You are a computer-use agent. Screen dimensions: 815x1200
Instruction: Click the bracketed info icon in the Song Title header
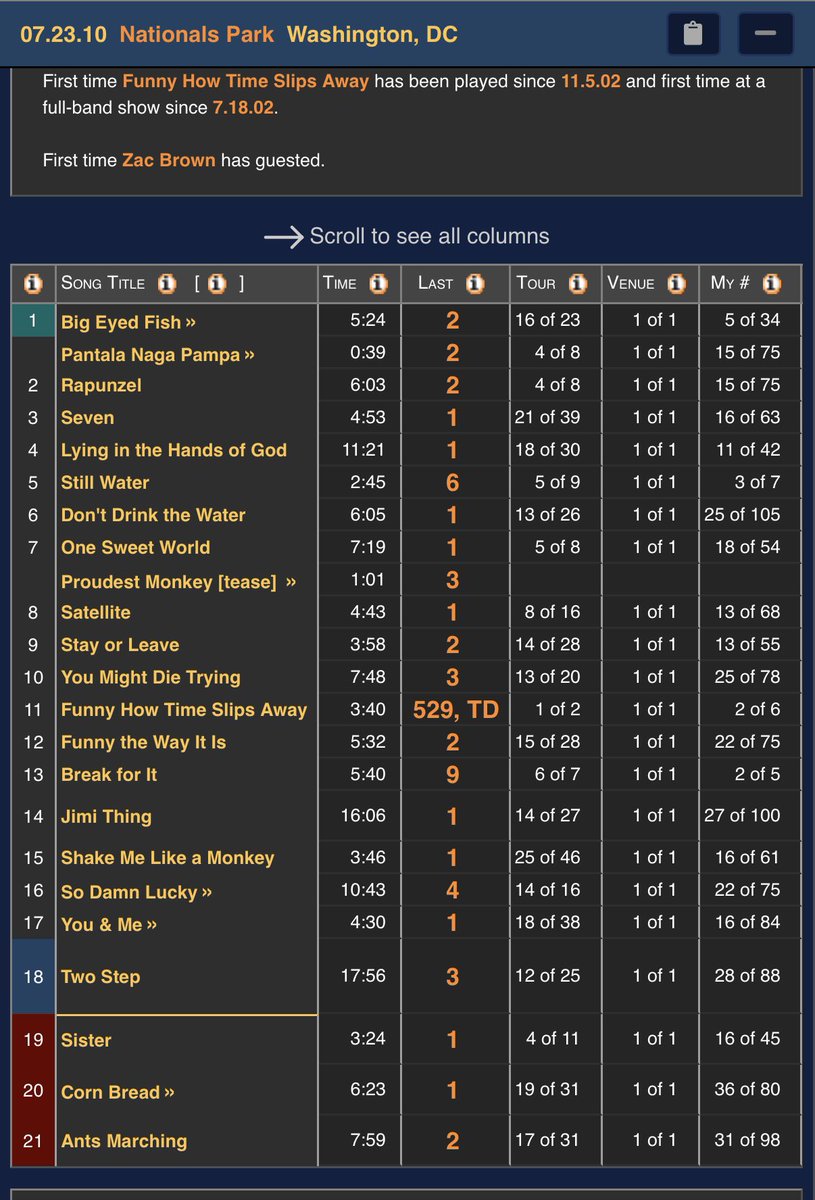click(218, 284)
